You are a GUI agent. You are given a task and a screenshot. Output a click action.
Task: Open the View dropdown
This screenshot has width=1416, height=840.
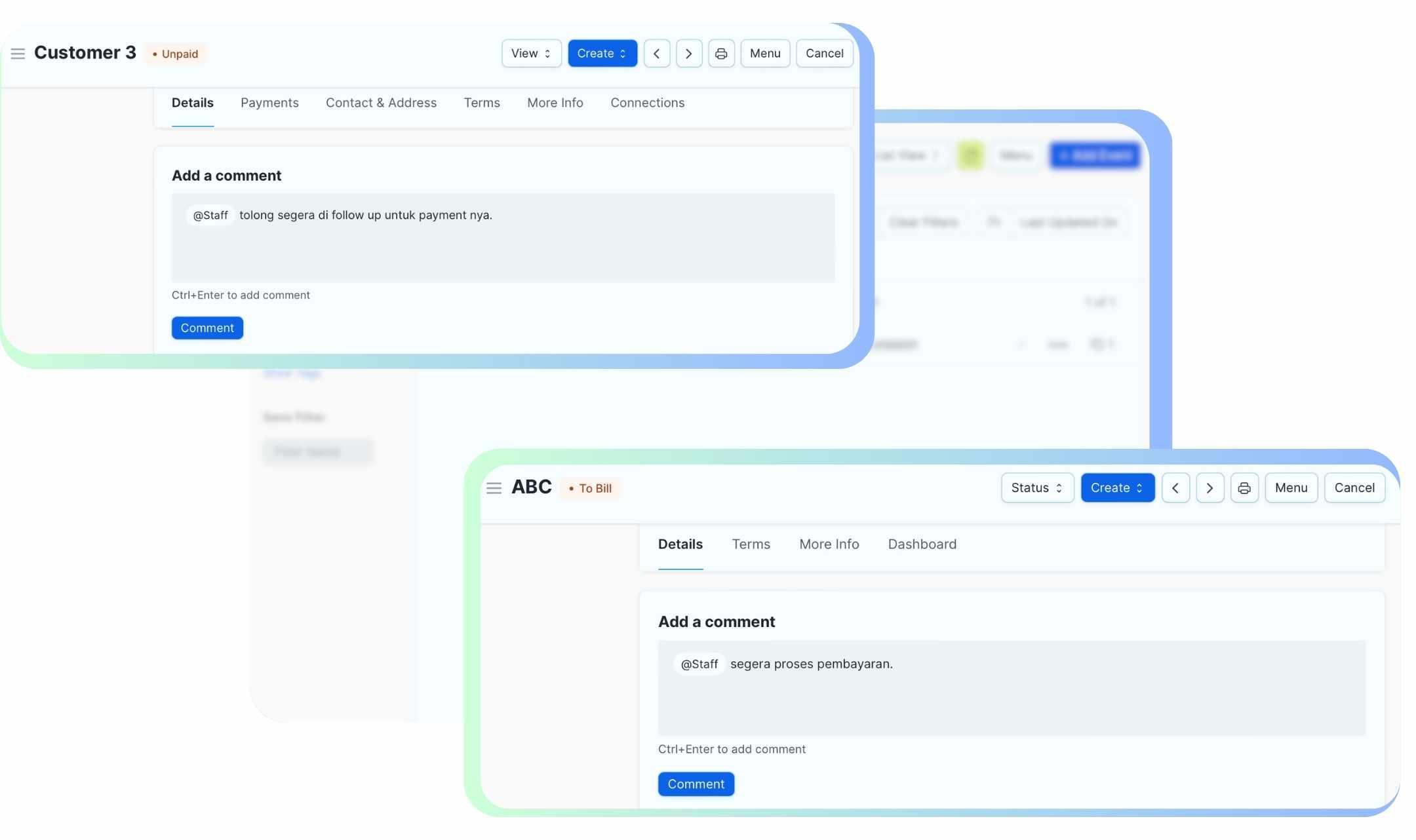click(x=531, y=53)
